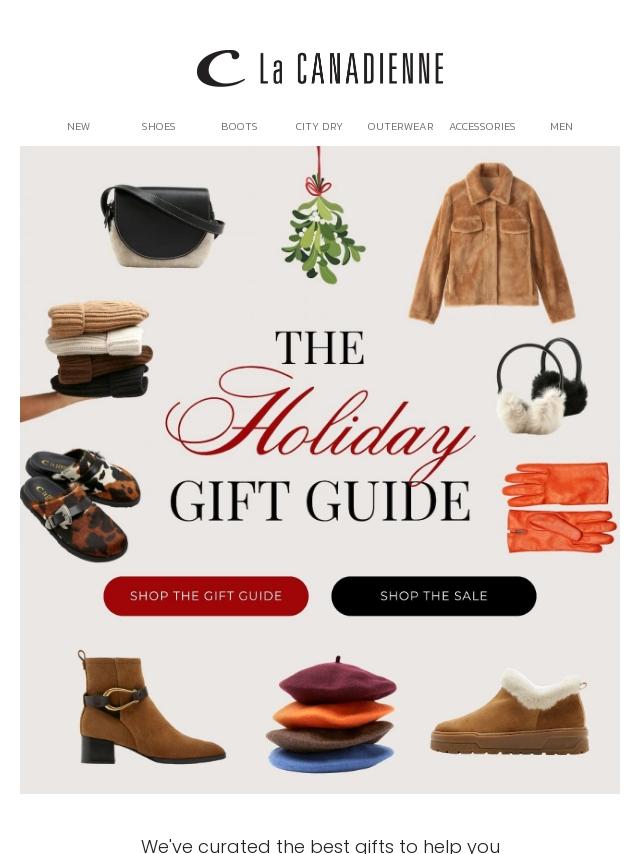The width and height of the screenshot is (640, 854).
Task: Browse the ACCESSORIES category
Action: (x=482, y=126)
